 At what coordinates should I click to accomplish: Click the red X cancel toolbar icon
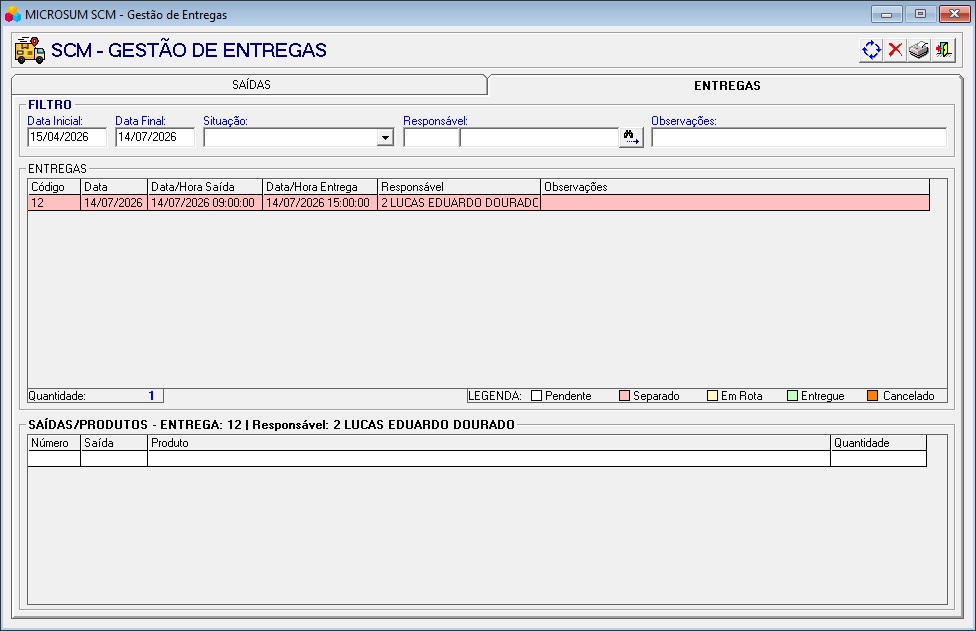click(895, 50)
